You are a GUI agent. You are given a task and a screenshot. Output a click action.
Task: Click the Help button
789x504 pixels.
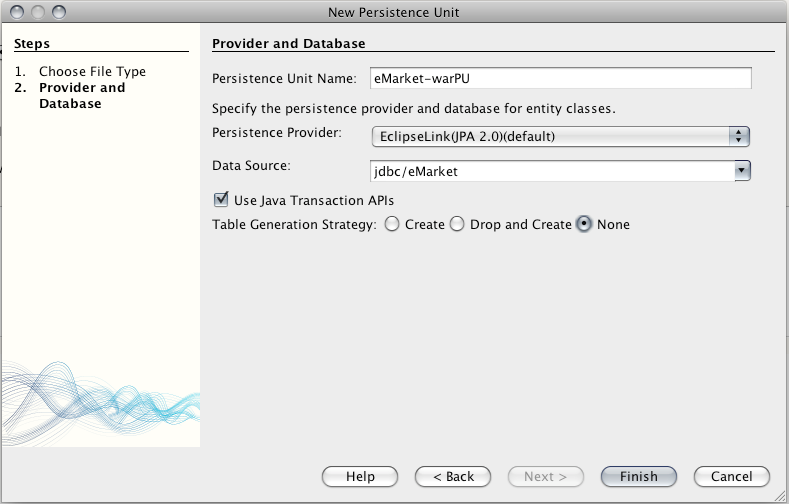(x=360, y=476)
